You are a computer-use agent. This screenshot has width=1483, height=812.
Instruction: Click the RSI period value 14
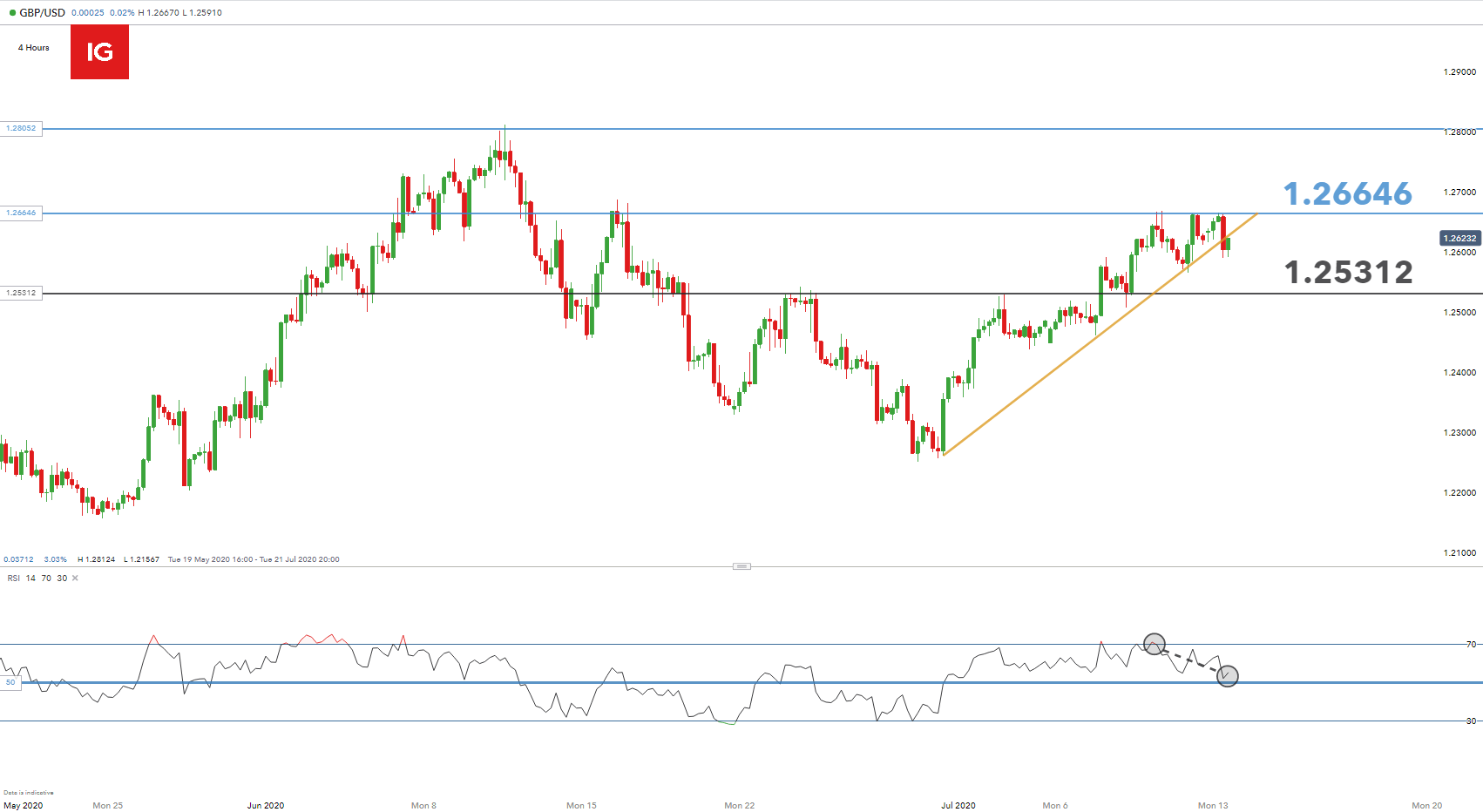point(30,579)
